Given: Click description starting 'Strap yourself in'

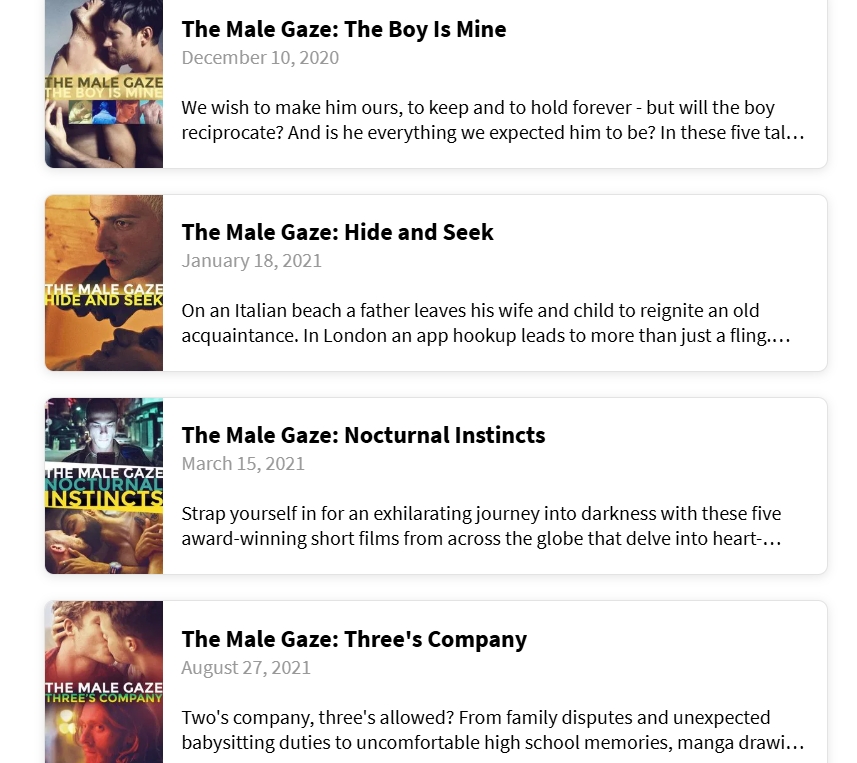Looking at the screenshot, I should [481, 526].
